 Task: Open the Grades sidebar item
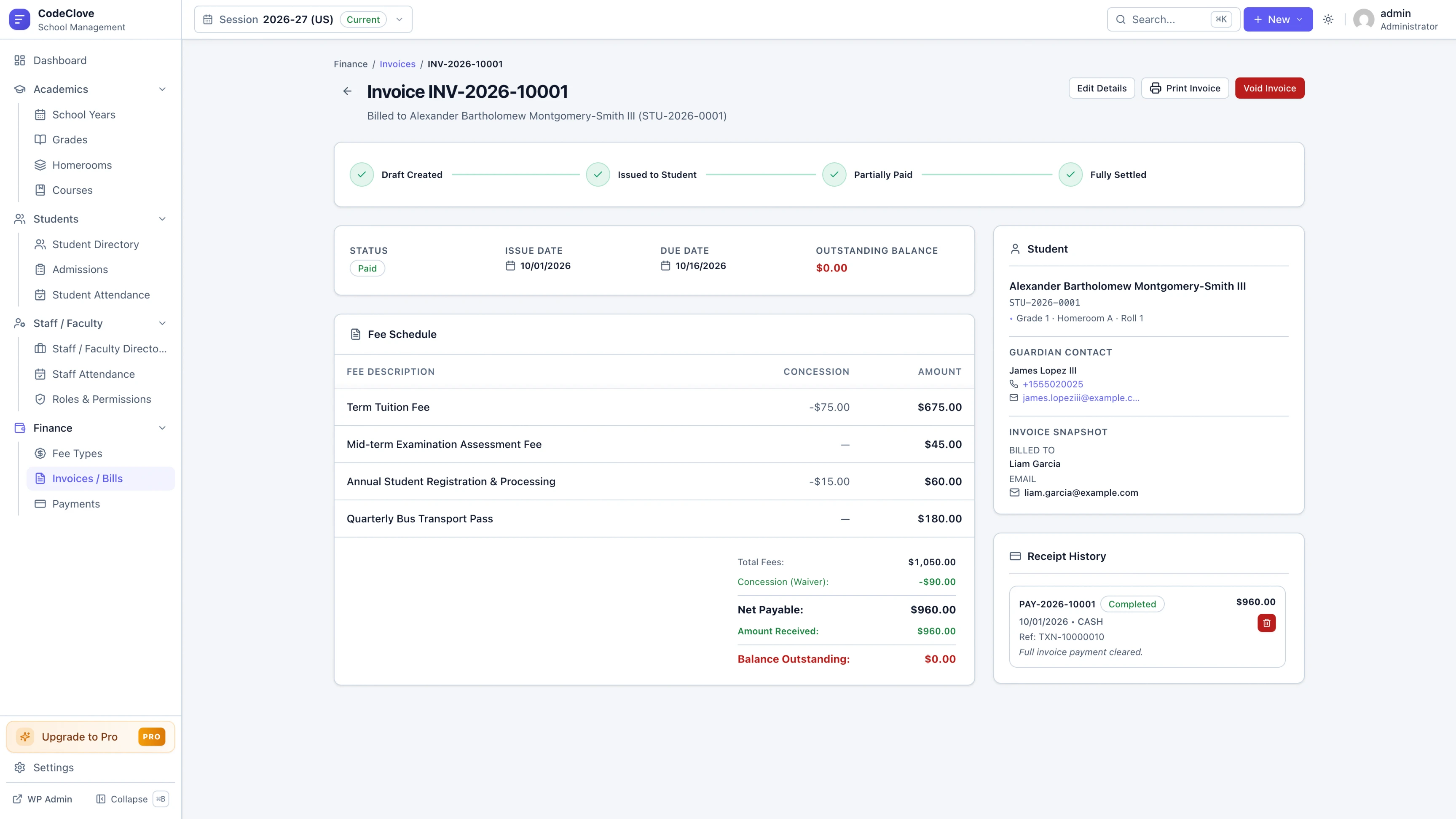coord(101,140)
